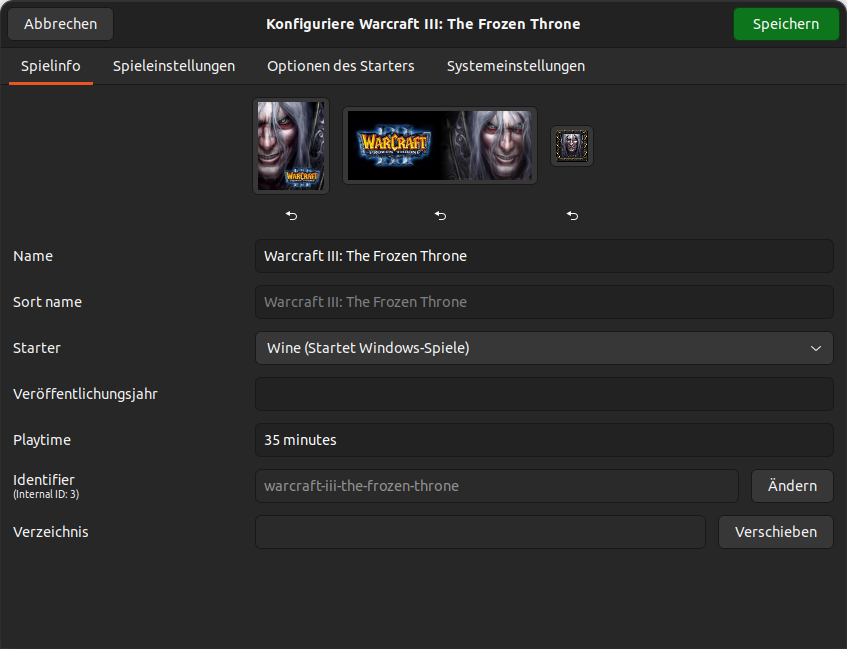Reset the banner with undo arrow
This screenshot has width=847, height=649.
tap(440, 215)
